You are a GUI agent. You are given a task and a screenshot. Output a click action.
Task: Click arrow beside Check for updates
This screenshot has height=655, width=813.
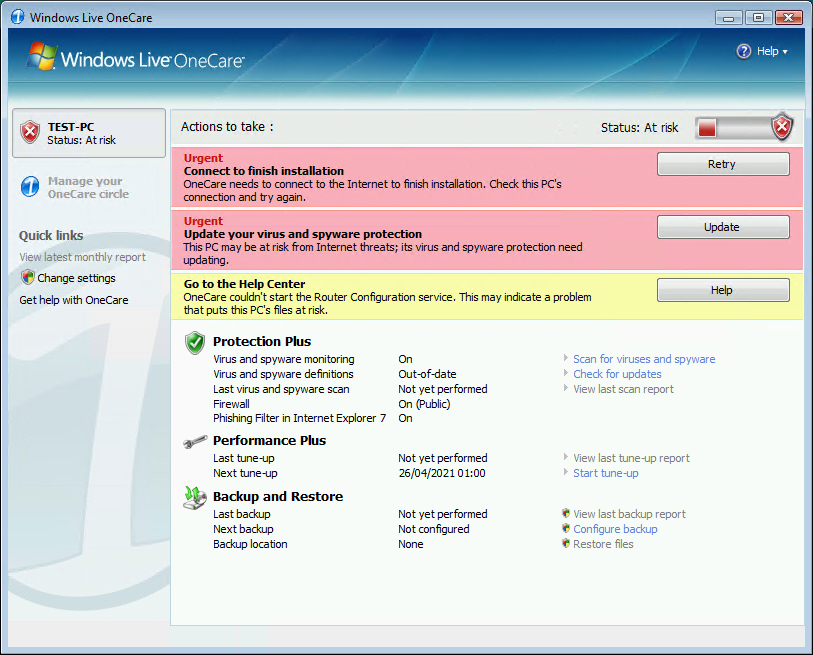[x=566, y=373]
